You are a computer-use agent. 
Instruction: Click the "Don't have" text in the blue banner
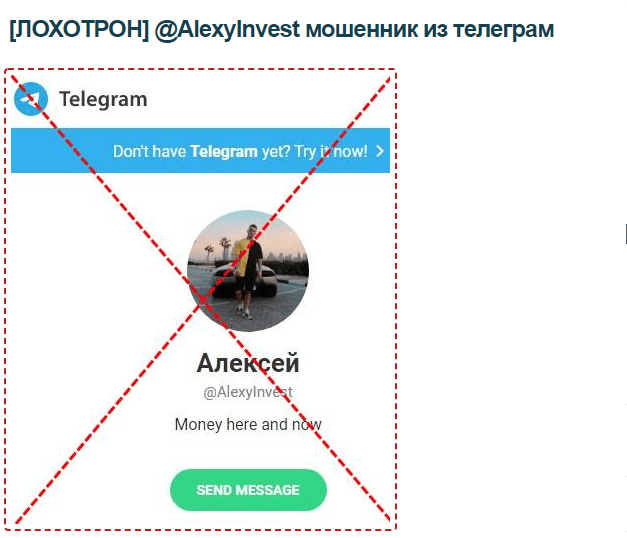(150, 152)
